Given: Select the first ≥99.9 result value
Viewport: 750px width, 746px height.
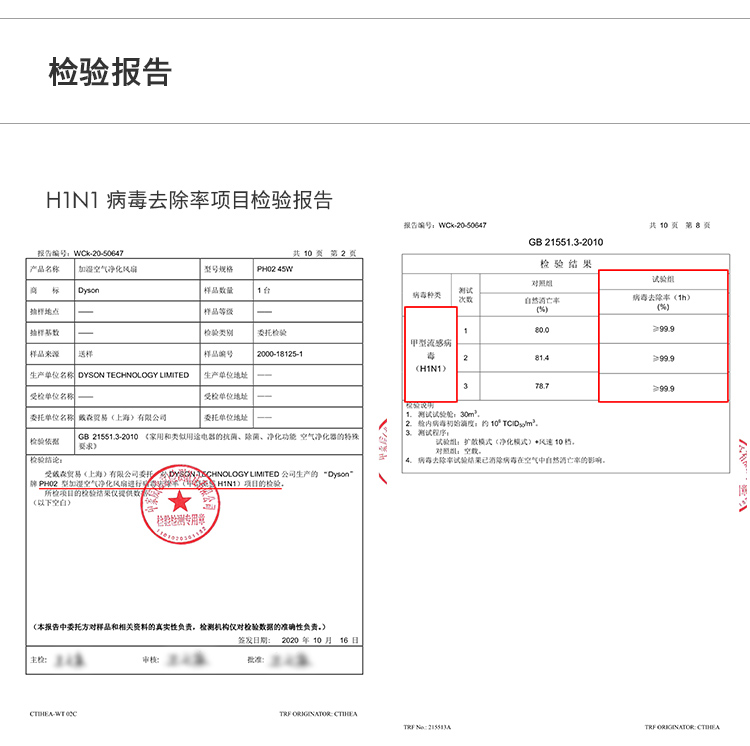Looking at the screenshot, I should pos(662,330).
